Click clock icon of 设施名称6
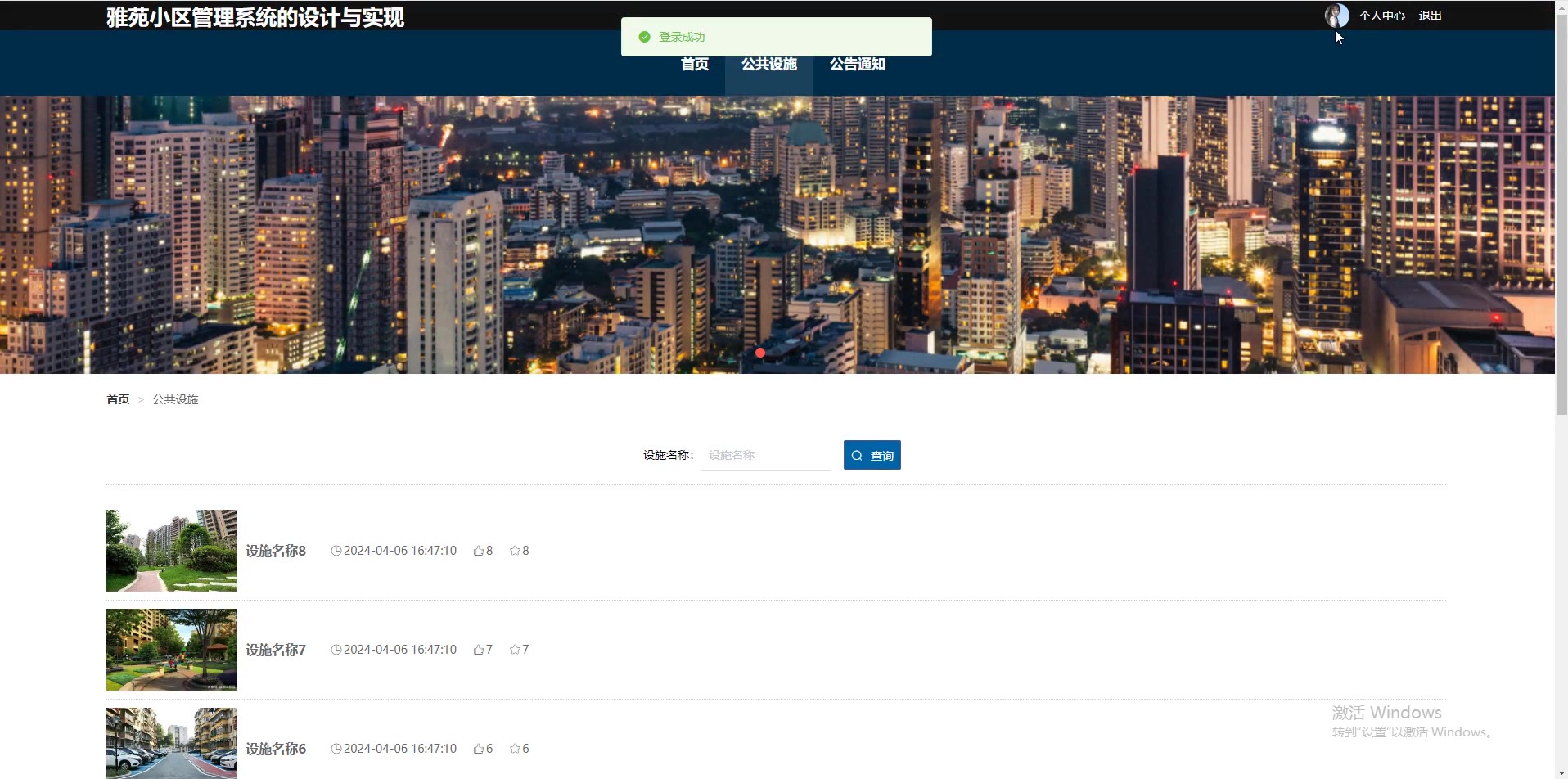 336,749
